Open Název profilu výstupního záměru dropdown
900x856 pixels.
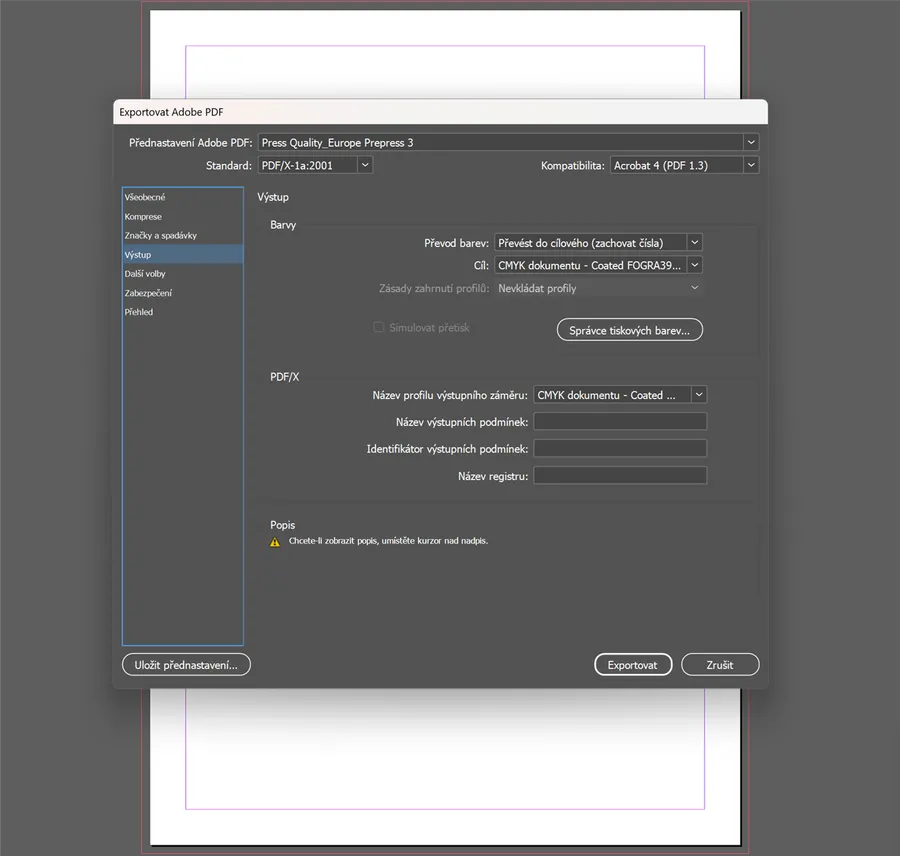click(x=620, y=395)
